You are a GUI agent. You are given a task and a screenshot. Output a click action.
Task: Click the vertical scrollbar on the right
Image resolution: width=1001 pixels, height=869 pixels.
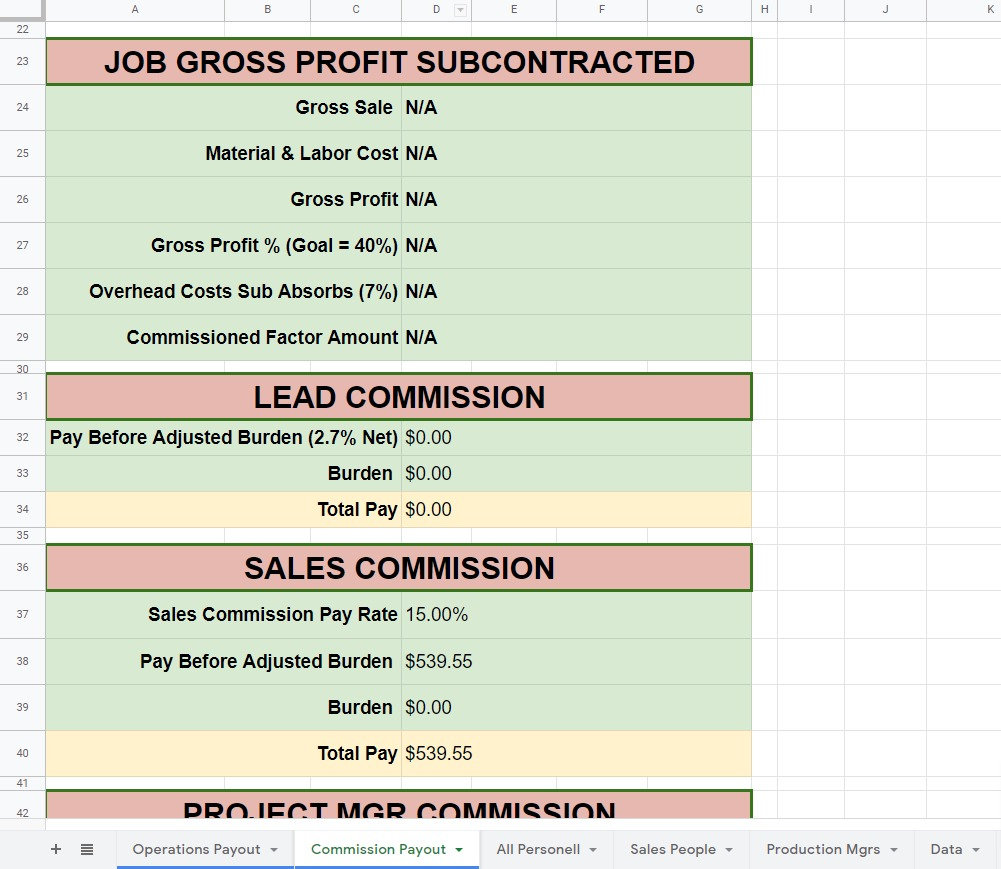(x=995, y=400)
